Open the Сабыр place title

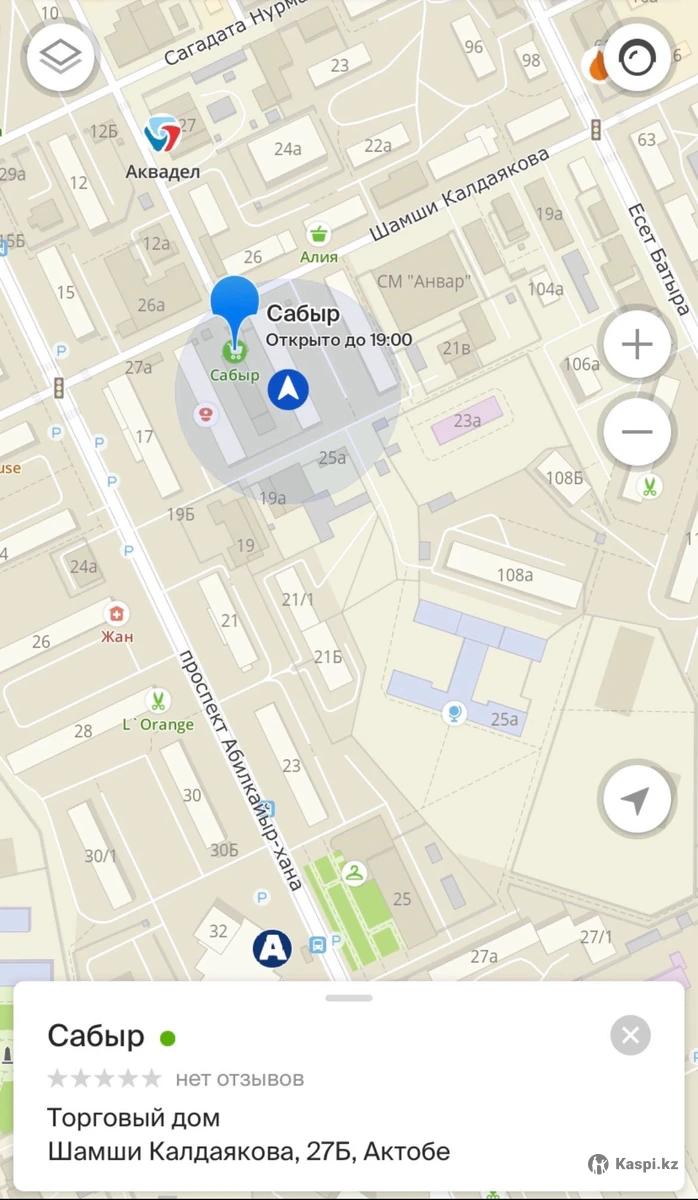96,1036
